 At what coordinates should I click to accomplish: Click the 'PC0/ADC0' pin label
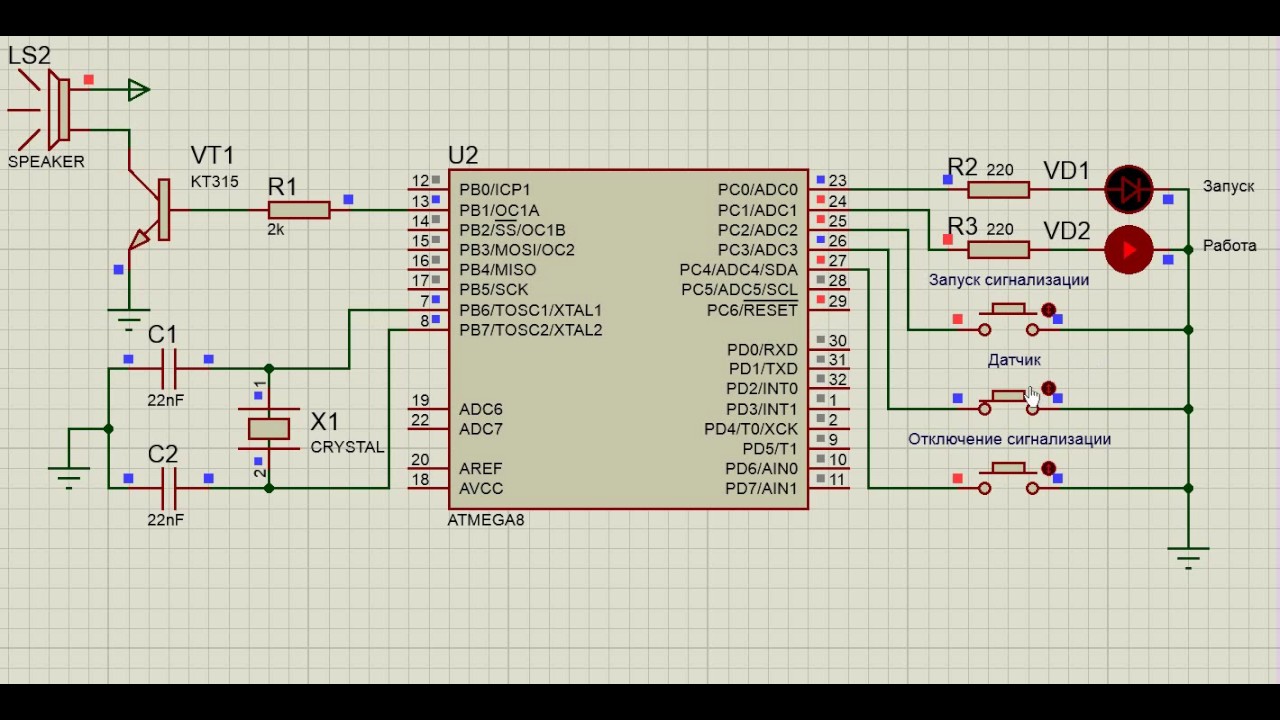758,190
